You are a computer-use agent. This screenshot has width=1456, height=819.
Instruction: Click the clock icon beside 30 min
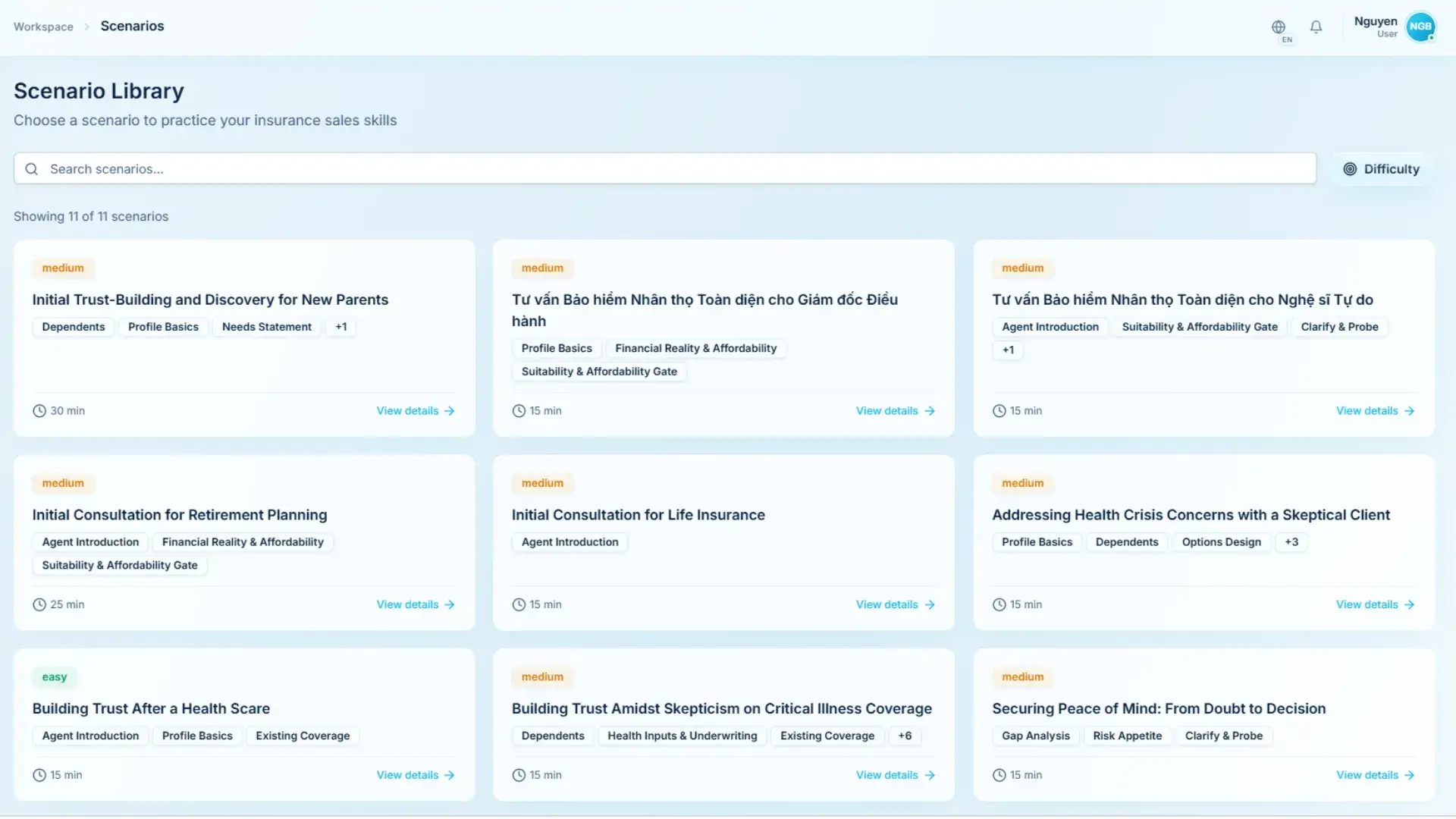[x=39, y=411]
